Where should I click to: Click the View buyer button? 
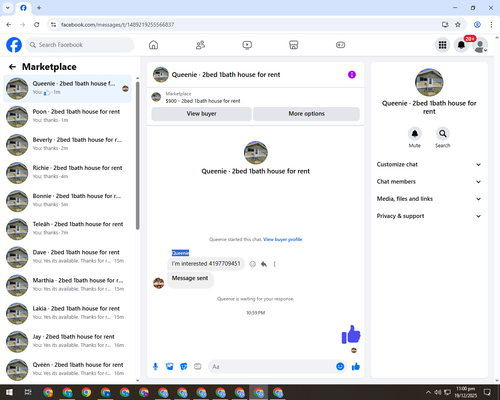pyautogui.click(x=201, y=114)
